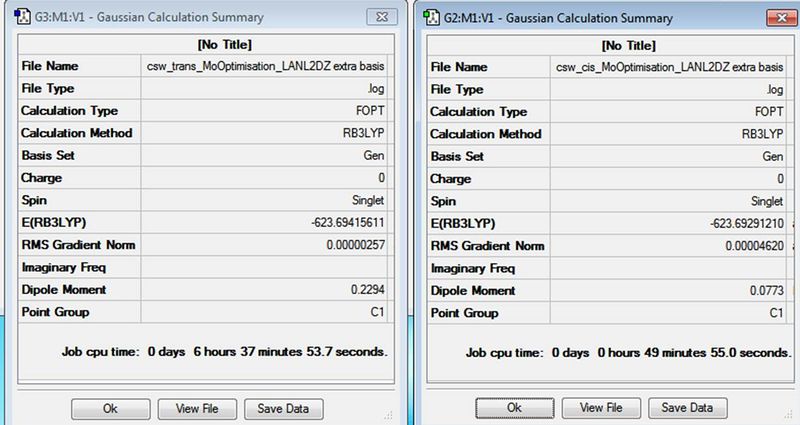Click the Singlet spin value in the G2 window
The image size is (800, 425).
pos(767,202)
